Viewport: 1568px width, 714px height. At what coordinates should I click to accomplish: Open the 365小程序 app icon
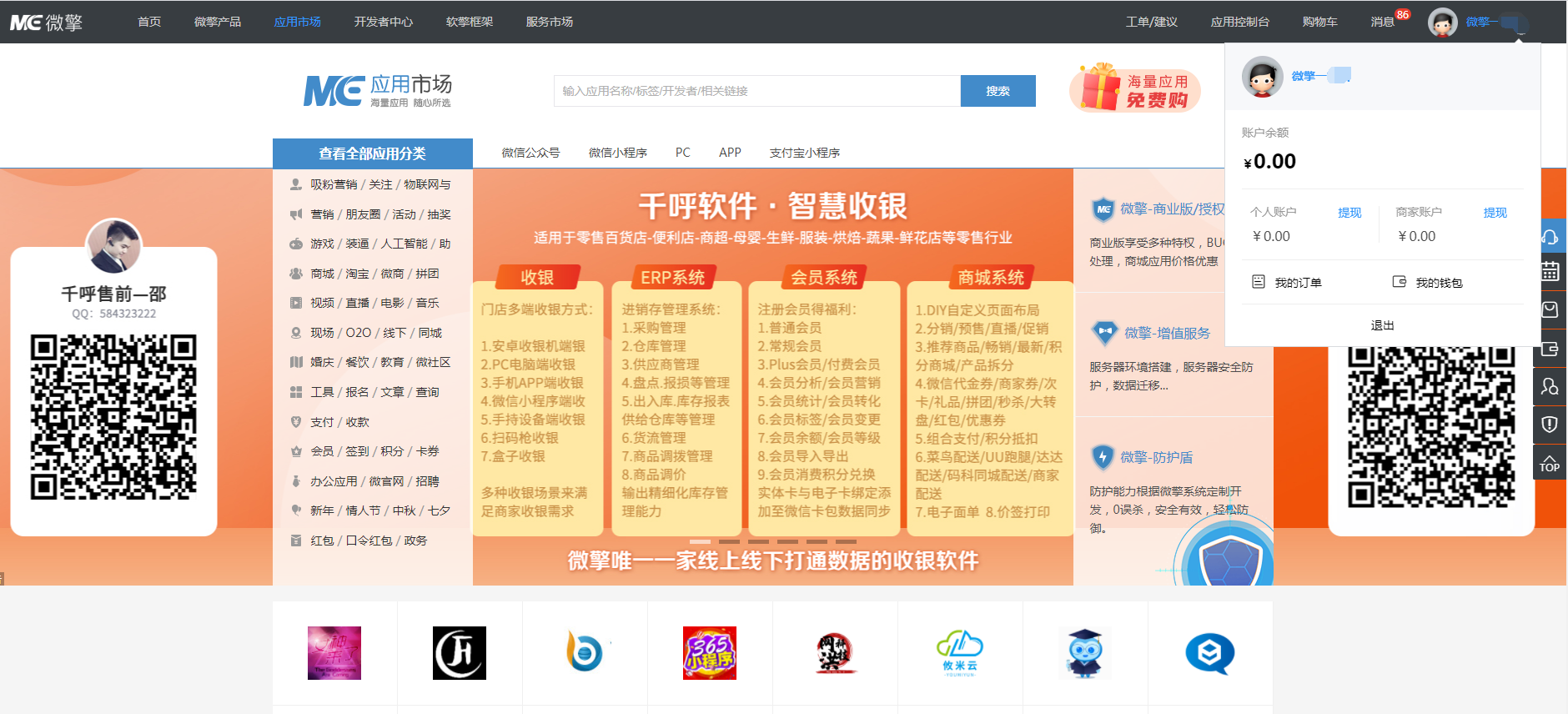(x=710, y=653)
